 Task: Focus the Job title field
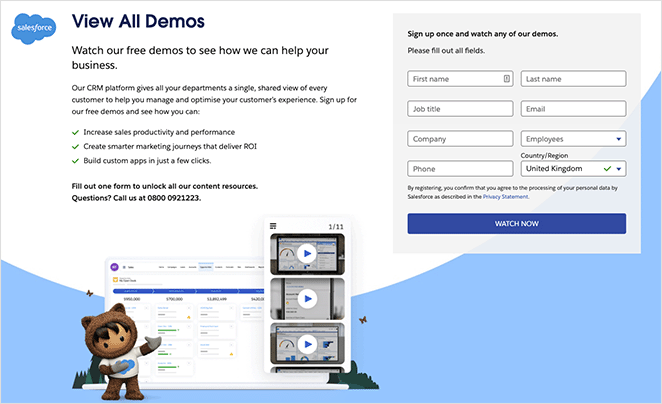pyautogui.click(x=460, y=109)
